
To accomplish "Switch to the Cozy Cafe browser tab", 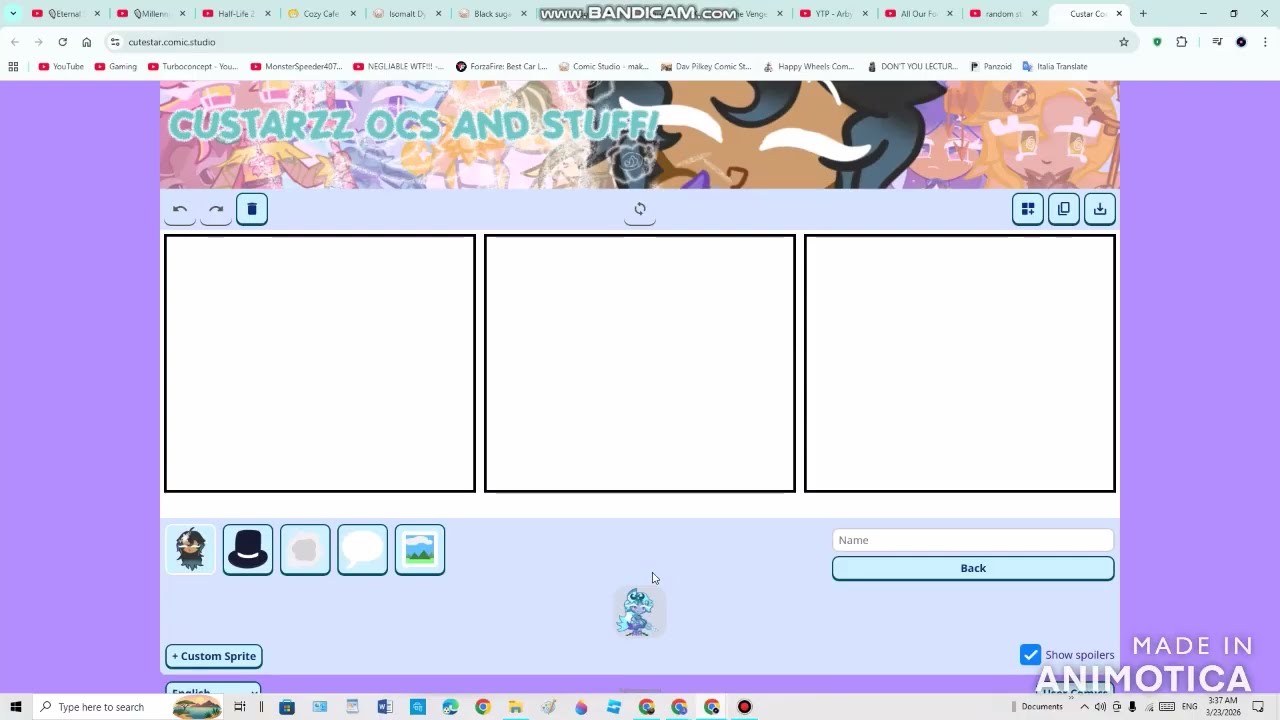I will click(x=322, y=14).
